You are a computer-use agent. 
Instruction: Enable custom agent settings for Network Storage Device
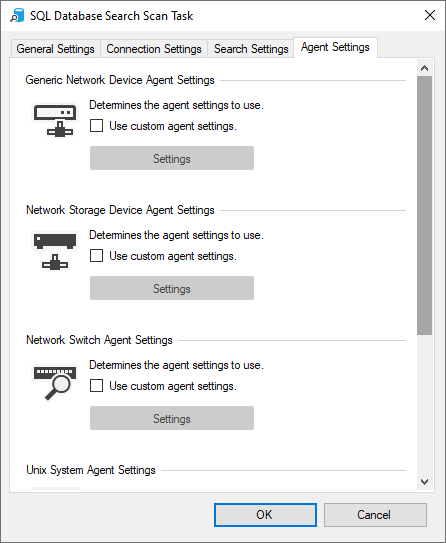click(x=96, y=256)
